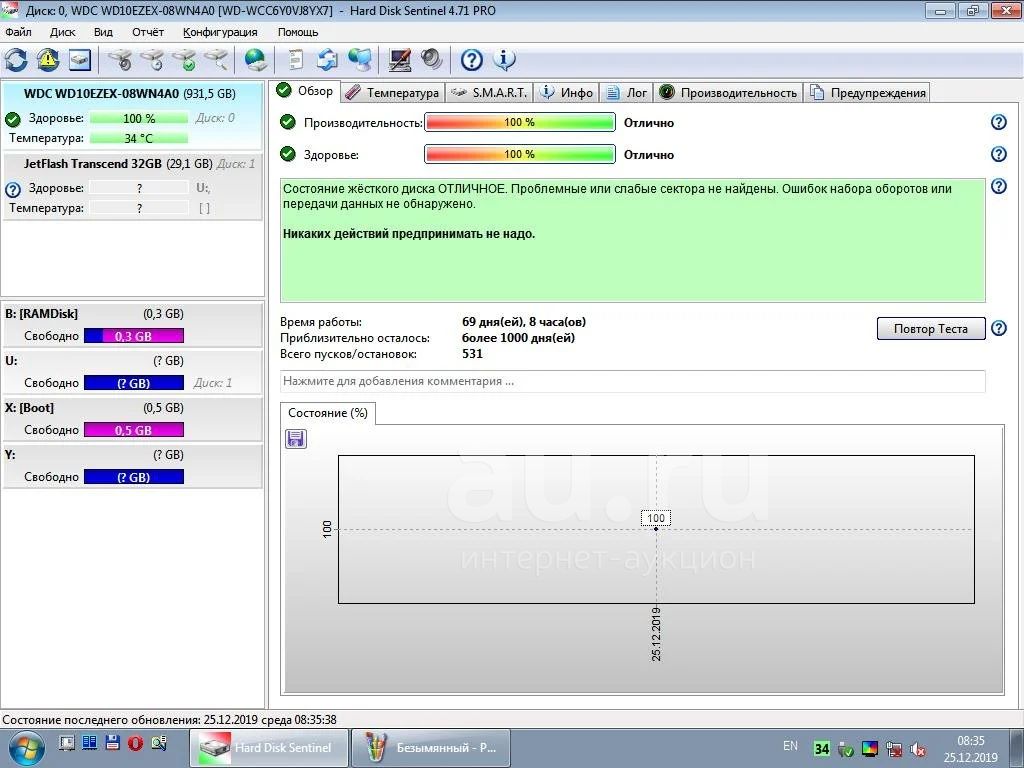
Task: Click the floppy disk quick launch icon
Action: 112,743
